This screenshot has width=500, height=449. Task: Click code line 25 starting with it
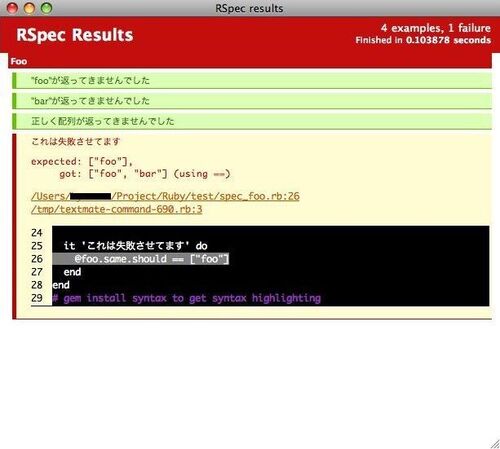coord(135,246)
